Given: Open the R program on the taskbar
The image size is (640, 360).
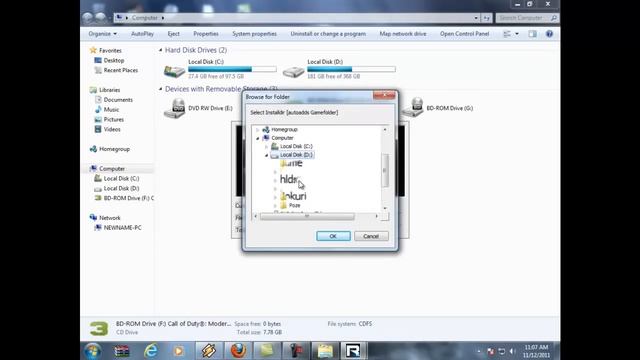Looking at the screenshot, I should pyautogui.click(x=353, y=351).
